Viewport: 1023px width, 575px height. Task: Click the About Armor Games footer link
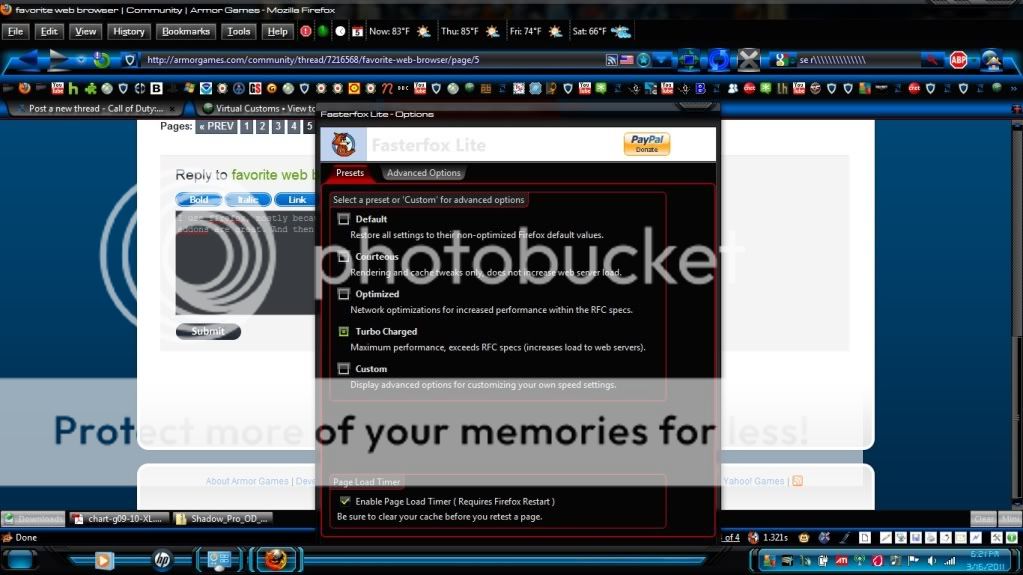pos(247,481)
